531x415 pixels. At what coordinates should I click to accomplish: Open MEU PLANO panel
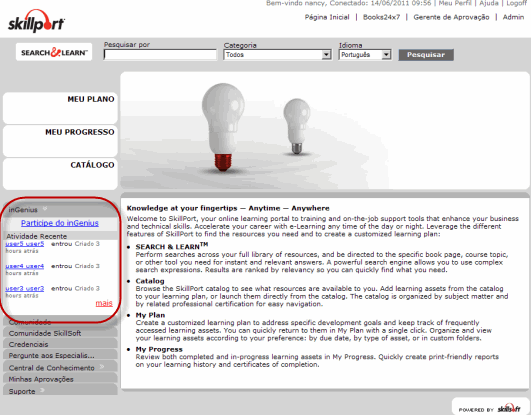(60, 108)
